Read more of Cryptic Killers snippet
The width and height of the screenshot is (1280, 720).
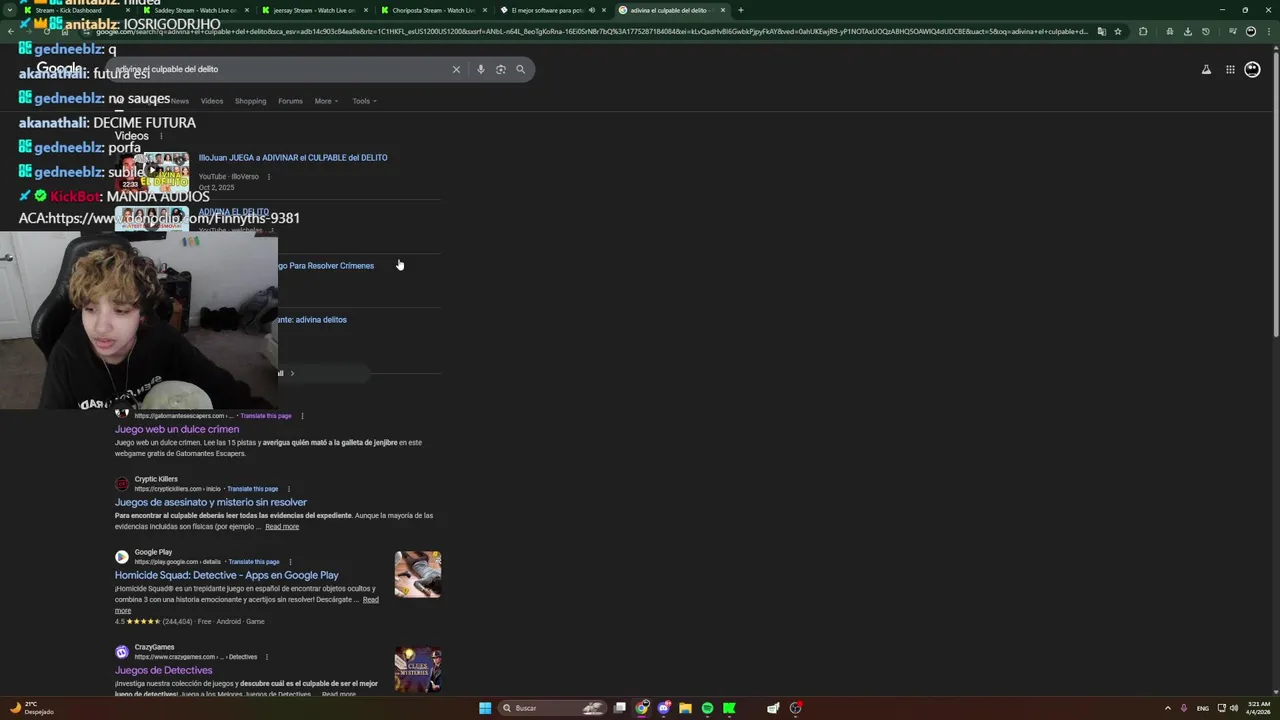pyautogui.click(x=282, y=527)
